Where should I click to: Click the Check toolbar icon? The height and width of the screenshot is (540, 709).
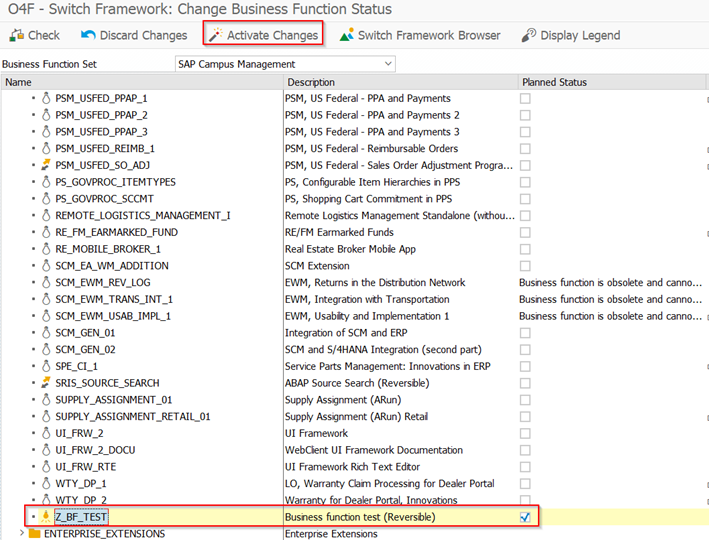pyautogui.click(x=16, y=35)
